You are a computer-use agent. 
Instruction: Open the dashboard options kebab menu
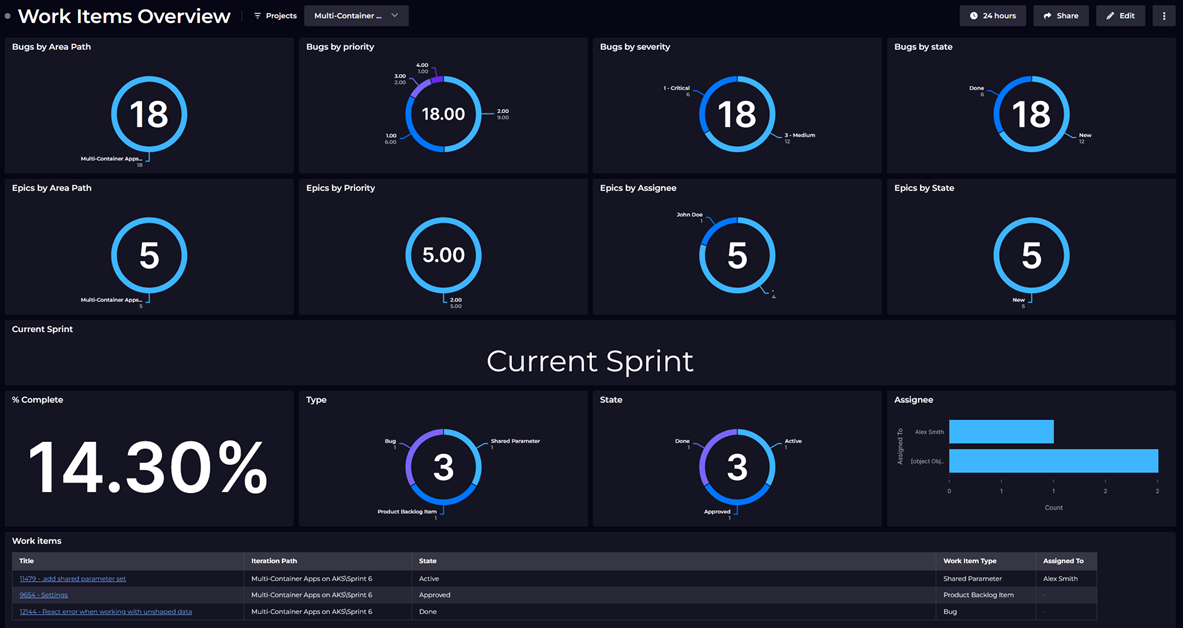tap(1163, 15)
